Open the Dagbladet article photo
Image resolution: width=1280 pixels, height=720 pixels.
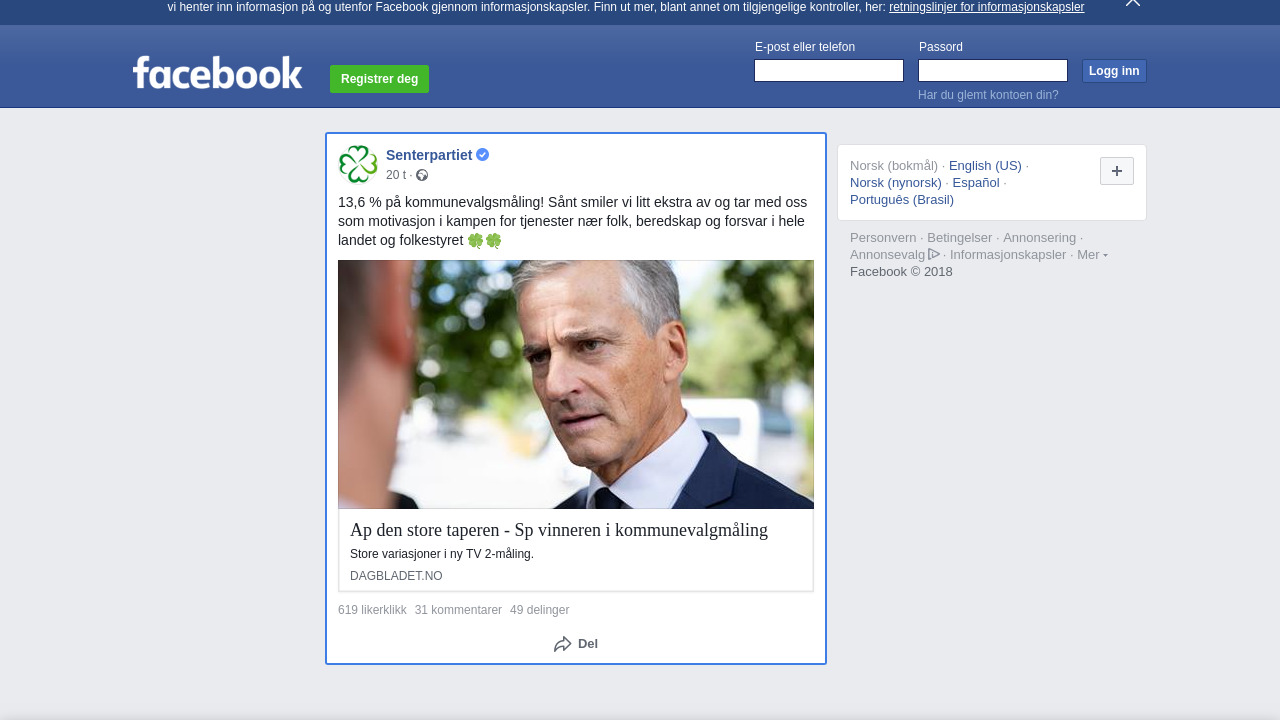(x=576, y=385)
